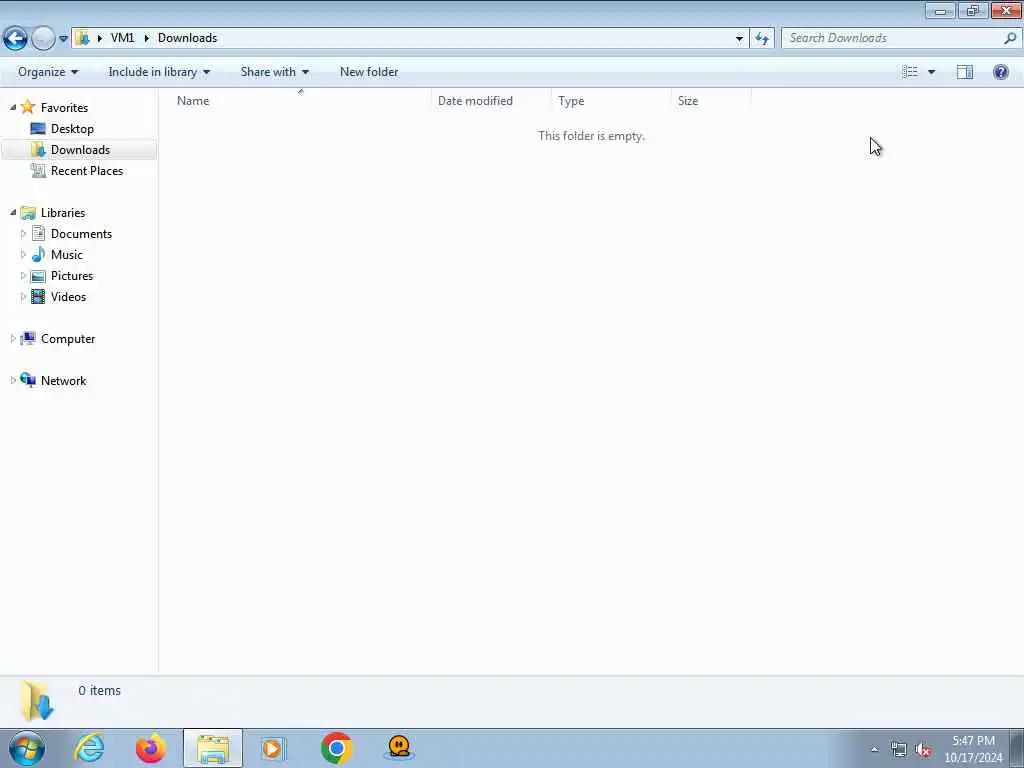Click Windows Explorer taskbar button

[x=212, y=748]
